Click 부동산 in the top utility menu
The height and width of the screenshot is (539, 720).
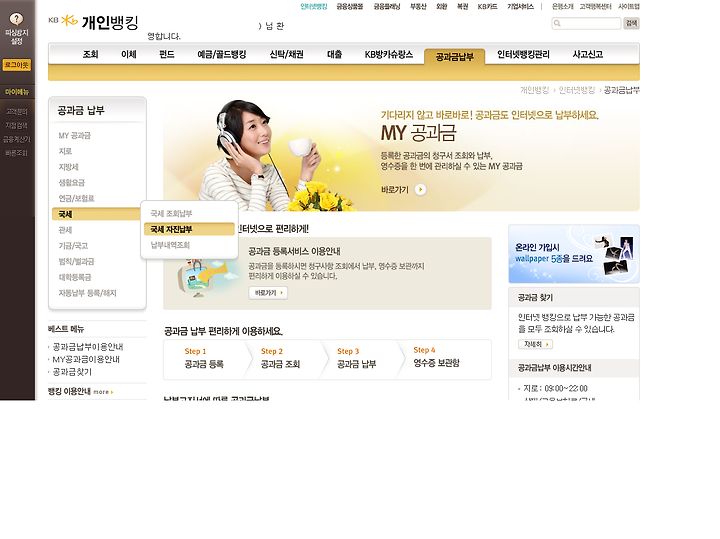(x=418, y=6)
